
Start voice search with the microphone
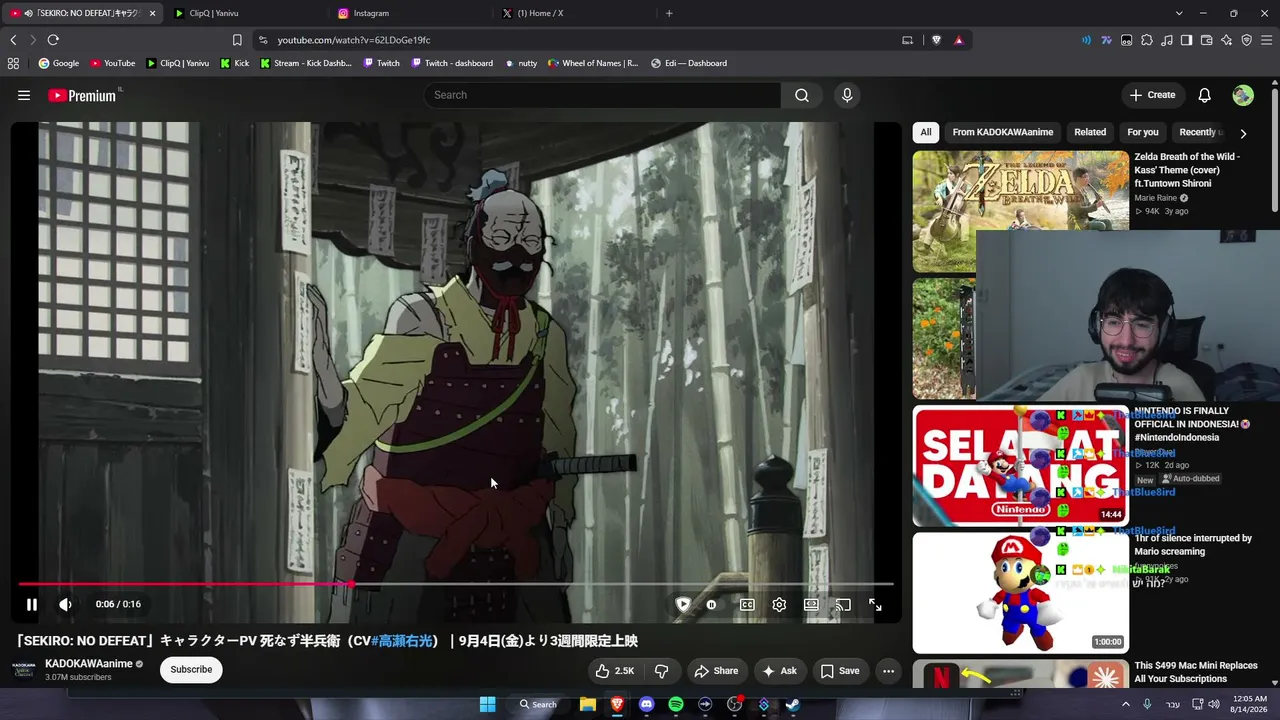pos(847,95)
